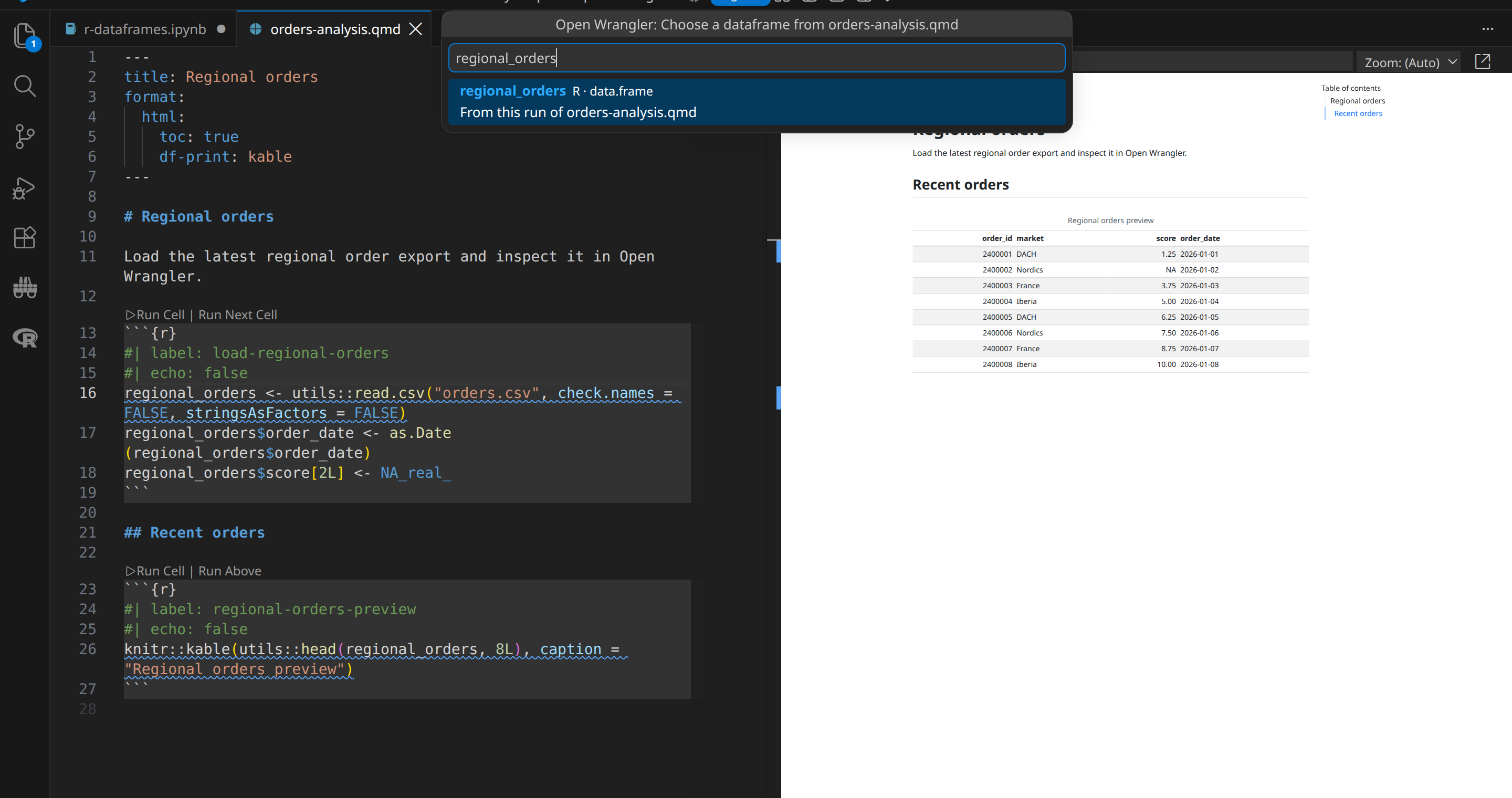Viewport: 1512px width, 798px height.
Task: Open the editor More Actions ellipsis menu
Action: (x=1487, y=29)
